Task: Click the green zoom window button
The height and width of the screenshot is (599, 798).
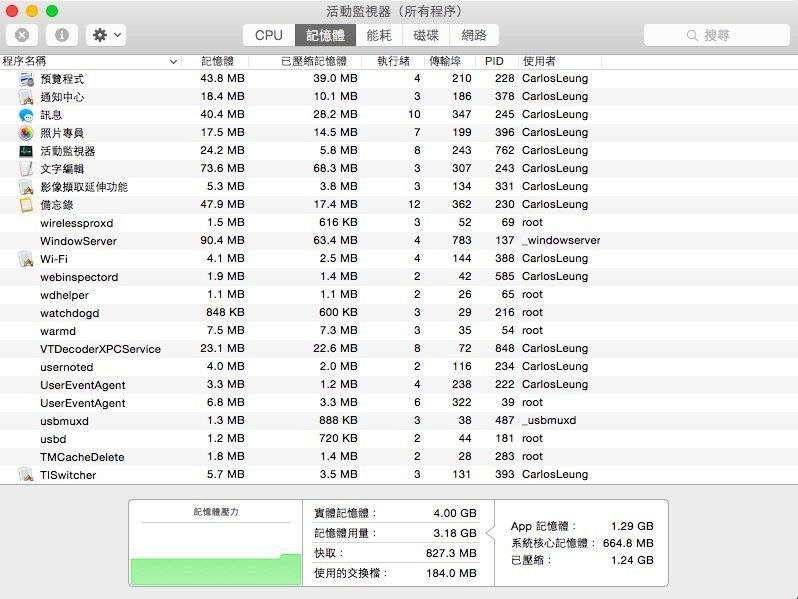Action: click(x=52, y=11)
